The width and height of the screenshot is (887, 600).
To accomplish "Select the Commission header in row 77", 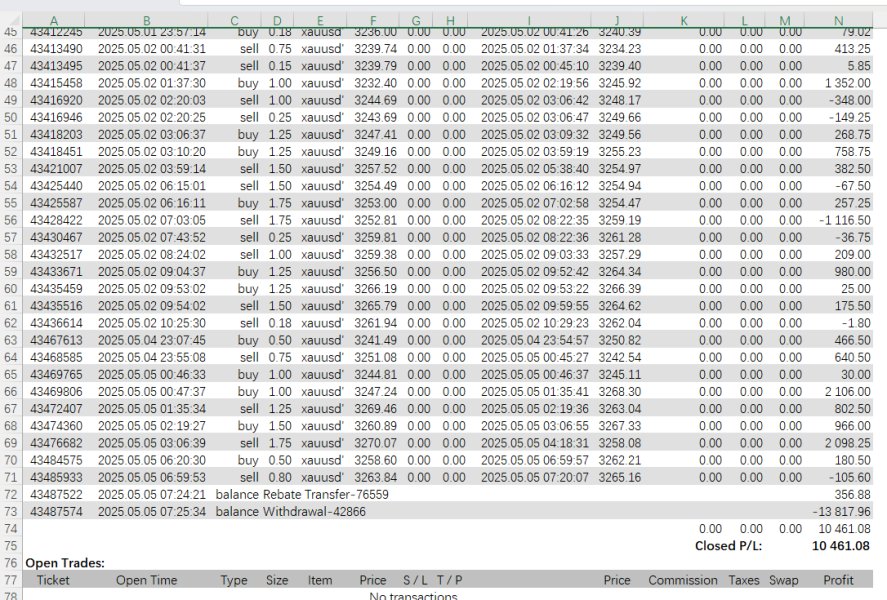I will click(683, 580).
